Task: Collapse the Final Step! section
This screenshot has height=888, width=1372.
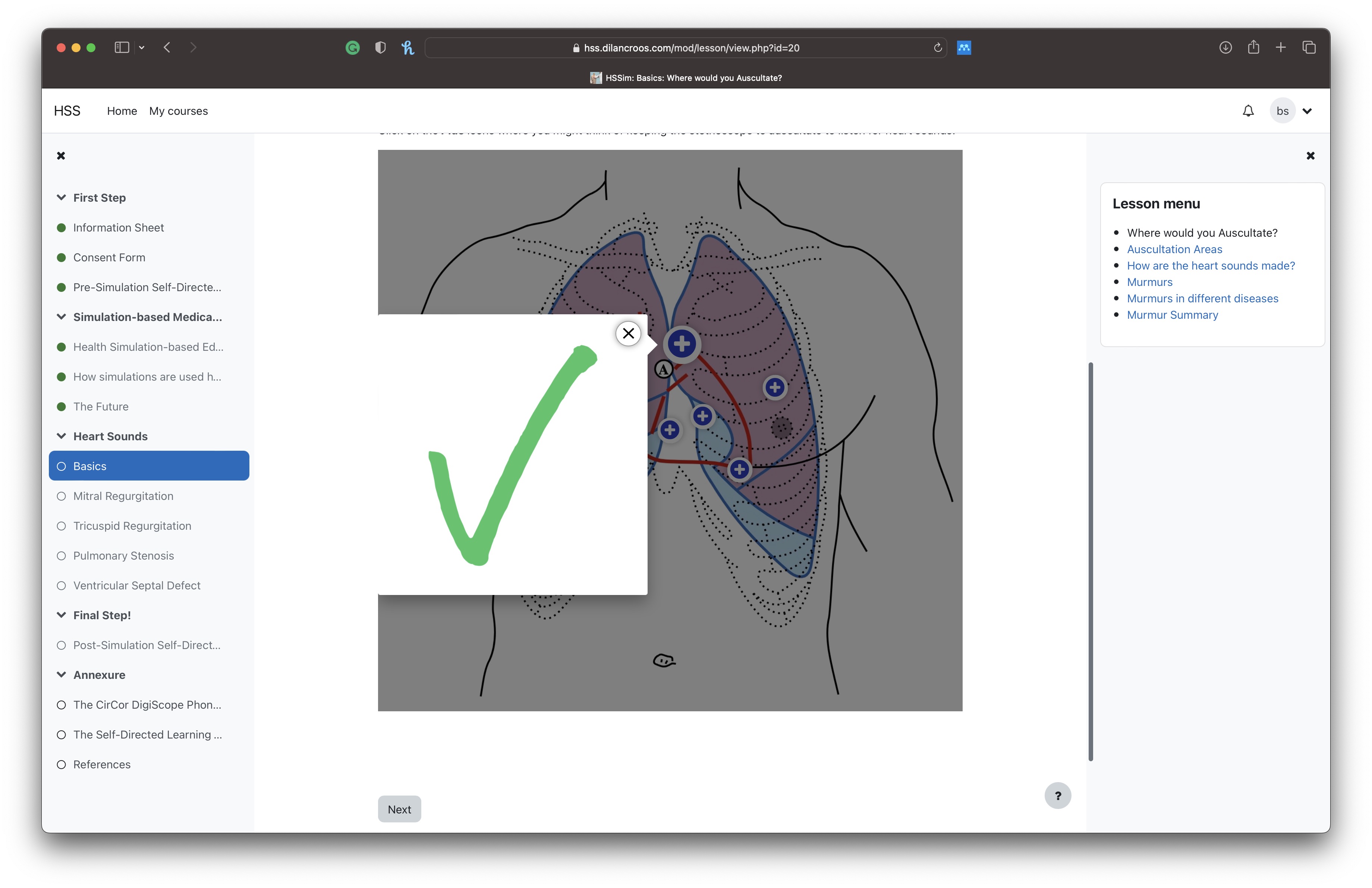Action: [x=61, y=615]
